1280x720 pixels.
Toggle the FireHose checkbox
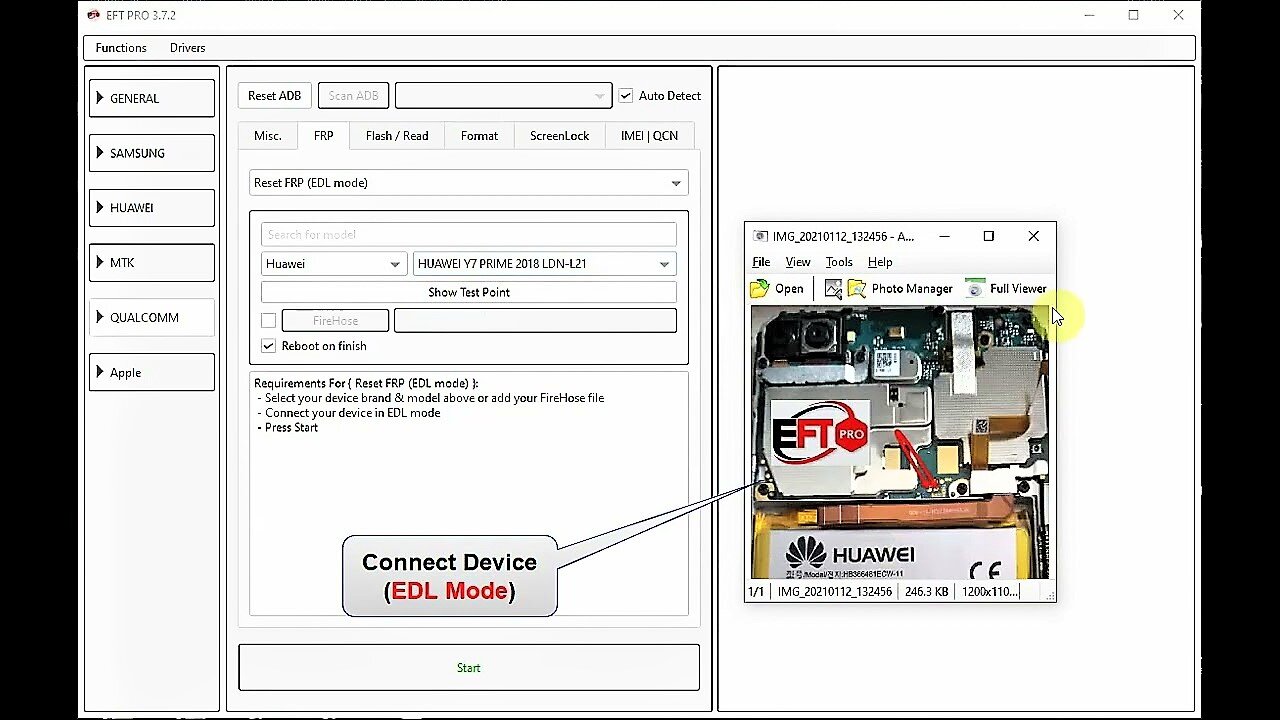(268, 320)
